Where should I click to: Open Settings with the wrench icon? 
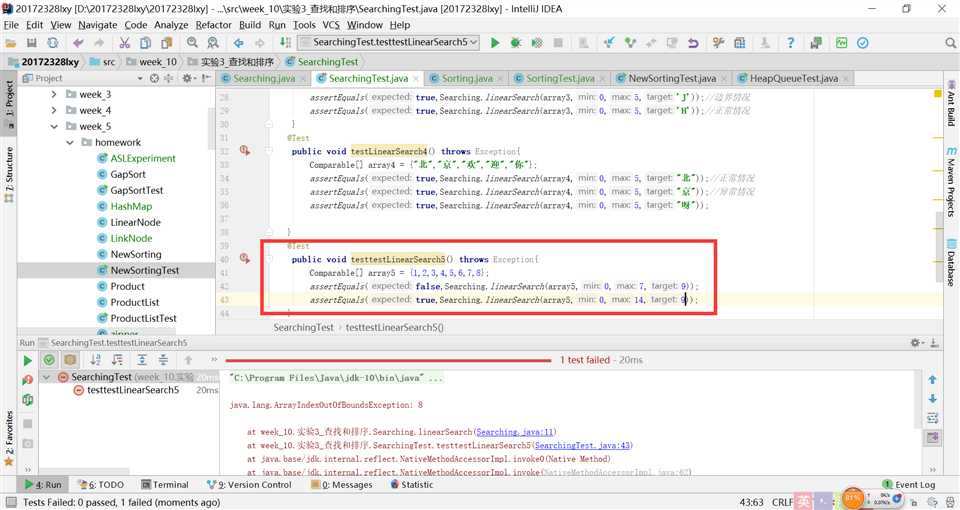tap(718, 43)
